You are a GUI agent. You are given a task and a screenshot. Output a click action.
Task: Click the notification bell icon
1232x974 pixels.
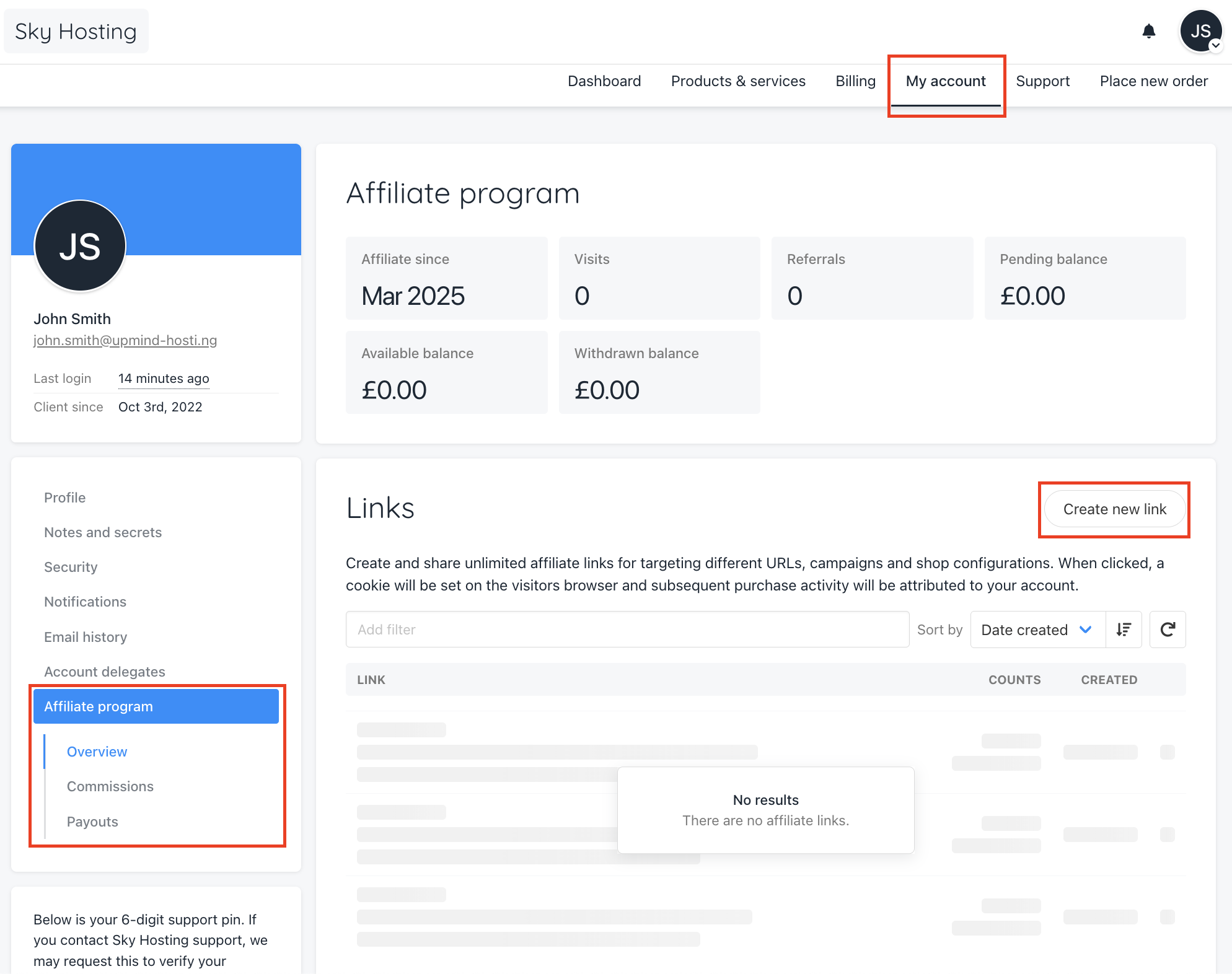[x=1148, y=31]
